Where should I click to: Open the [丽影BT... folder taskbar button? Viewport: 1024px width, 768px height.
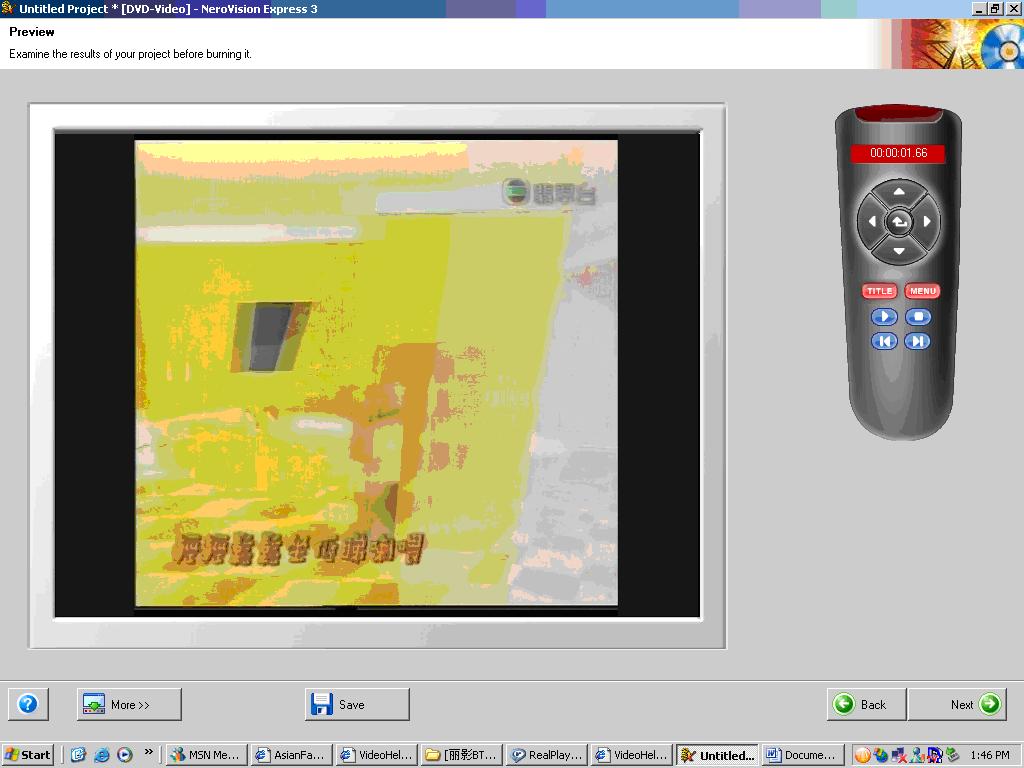tap(462, 755)
